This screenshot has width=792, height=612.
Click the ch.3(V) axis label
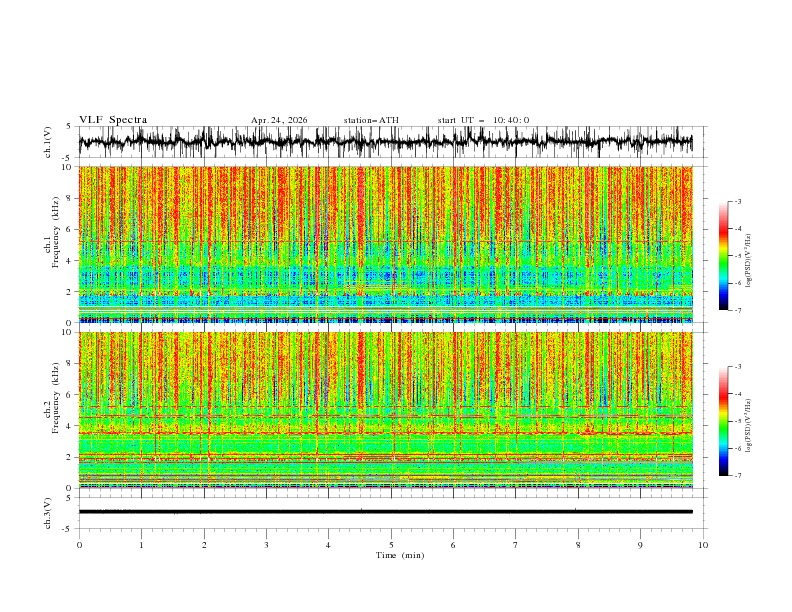click(x=48, y=513)
